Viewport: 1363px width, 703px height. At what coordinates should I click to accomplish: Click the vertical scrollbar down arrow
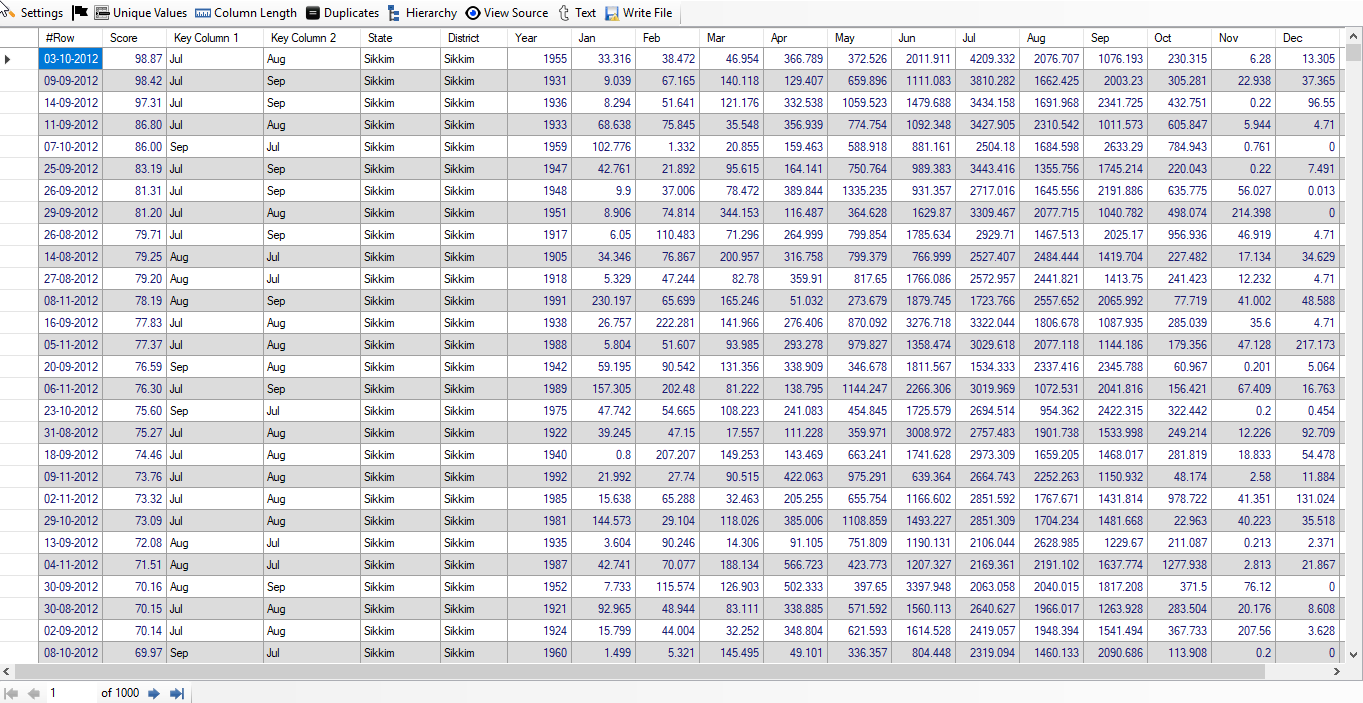coord(1354,654)
